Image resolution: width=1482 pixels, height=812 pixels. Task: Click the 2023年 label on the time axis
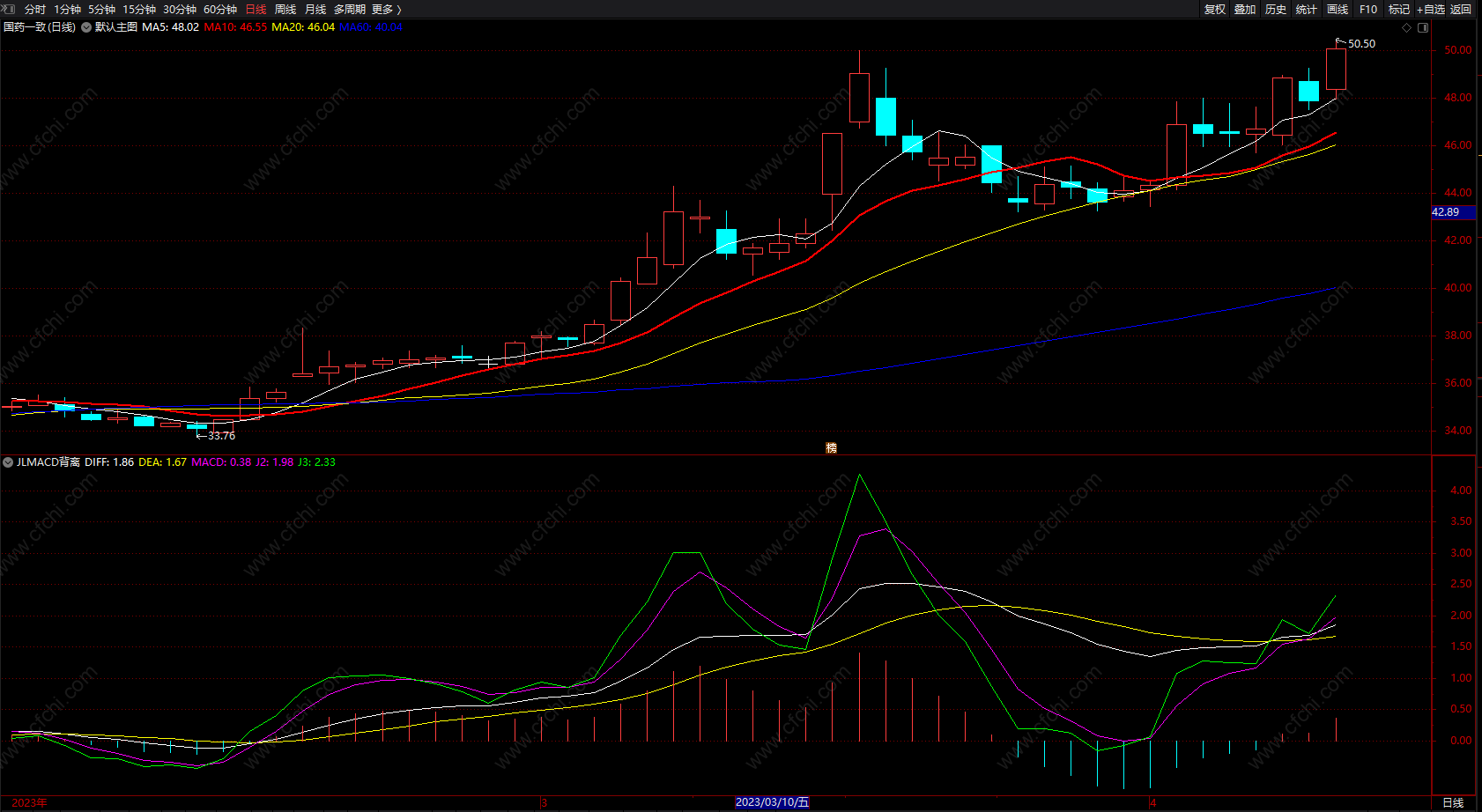(x=30, y=802)
